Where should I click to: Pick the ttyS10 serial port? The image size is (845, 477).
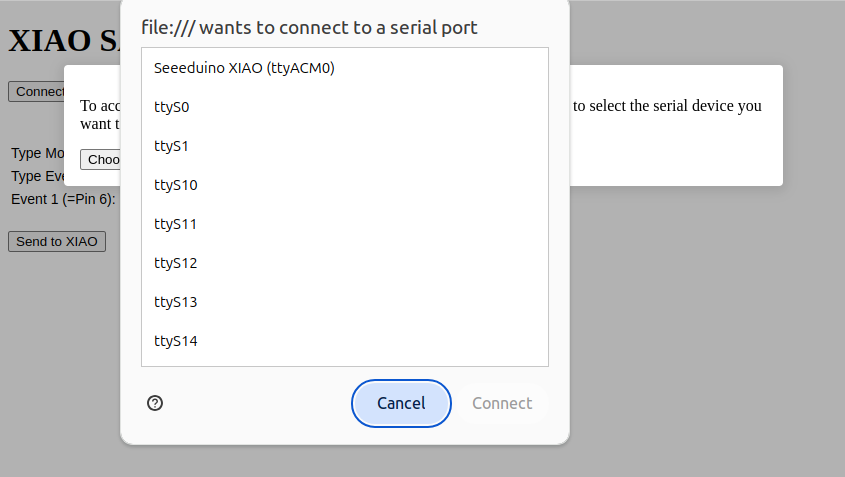click(x=175, y=185)
